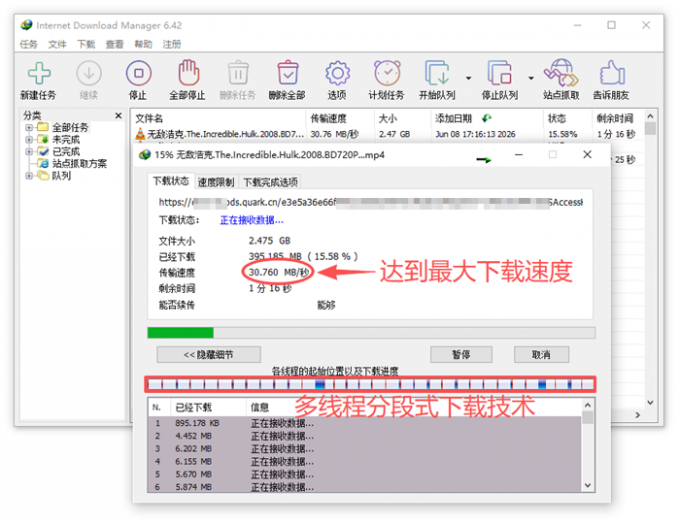This screenshot has width=680, height=523.
Task: Click the Delete All (删除全部) icon
Action: click(x=288, y=73)
